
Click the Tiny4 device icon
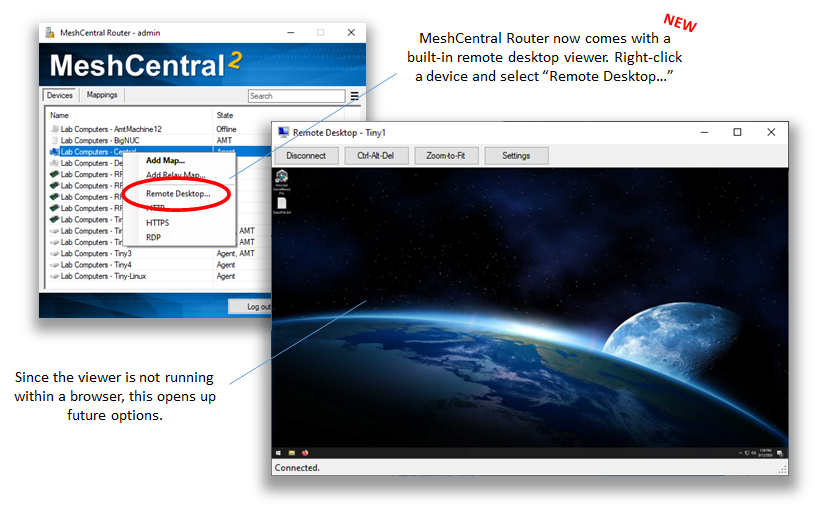tap(55, 265)
